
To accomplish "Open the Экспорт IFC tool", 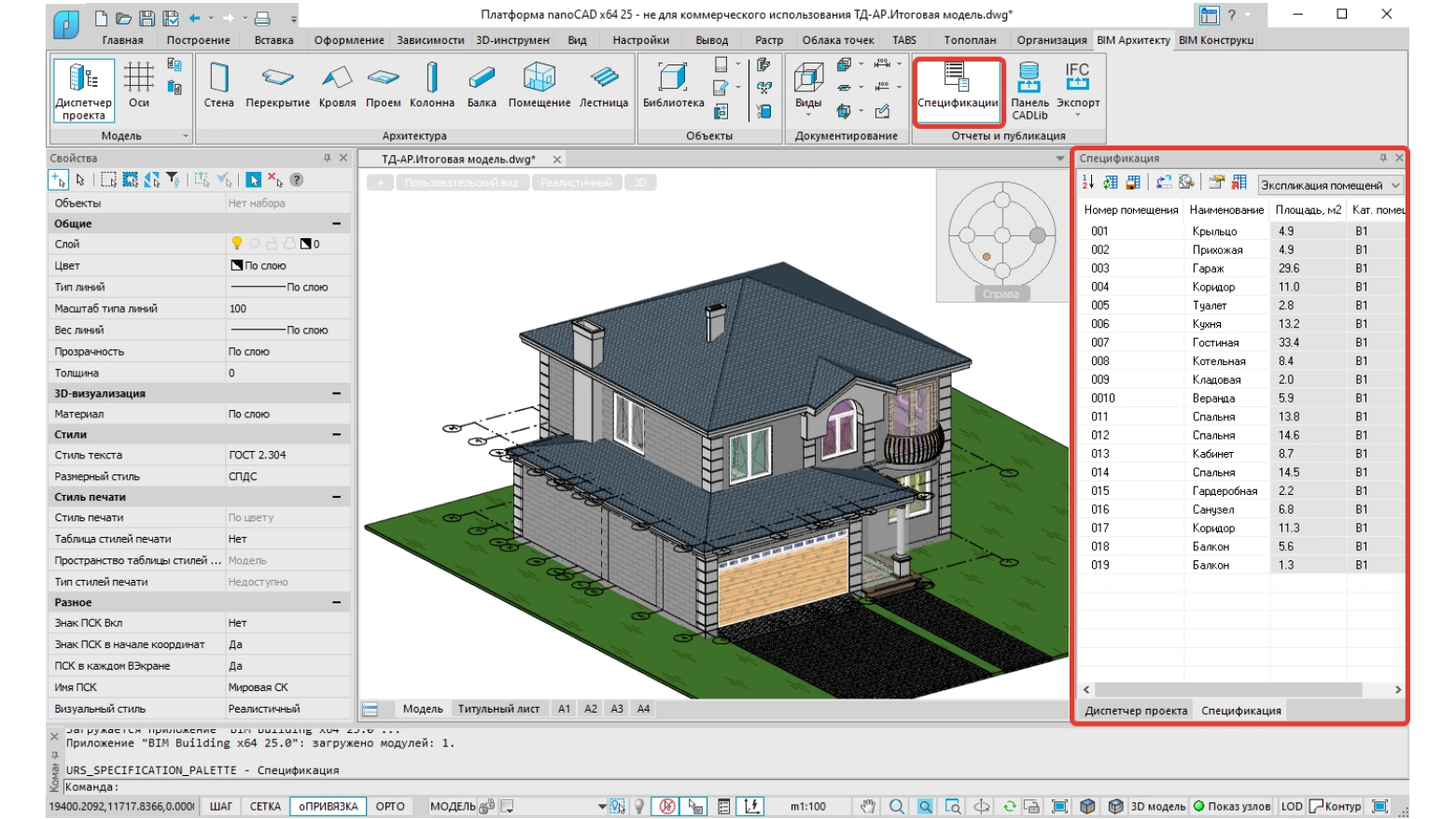I will point(1078,91).
